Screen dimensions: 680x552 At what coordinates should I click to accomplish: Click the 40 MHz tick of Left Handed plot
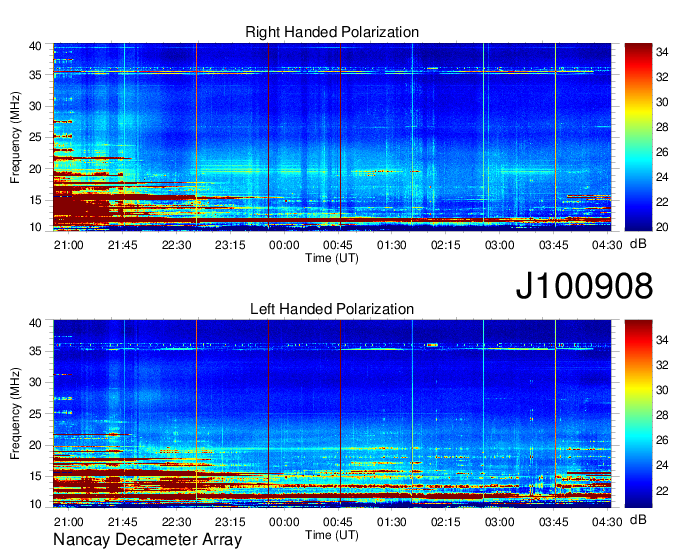(35, 323)
